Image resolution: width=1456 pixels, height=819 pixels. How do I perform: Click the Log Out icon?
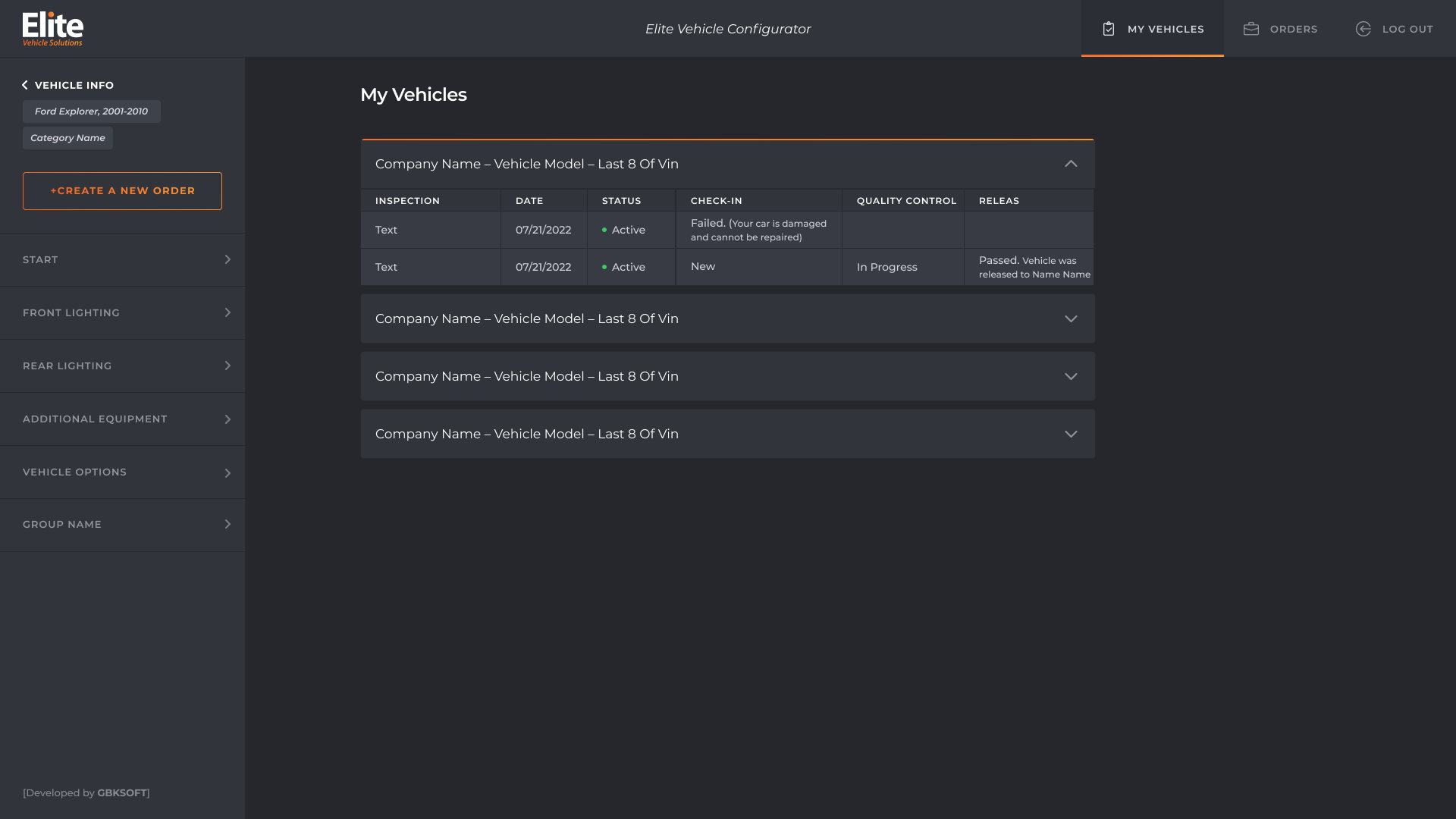click(x=1363, y=28)
